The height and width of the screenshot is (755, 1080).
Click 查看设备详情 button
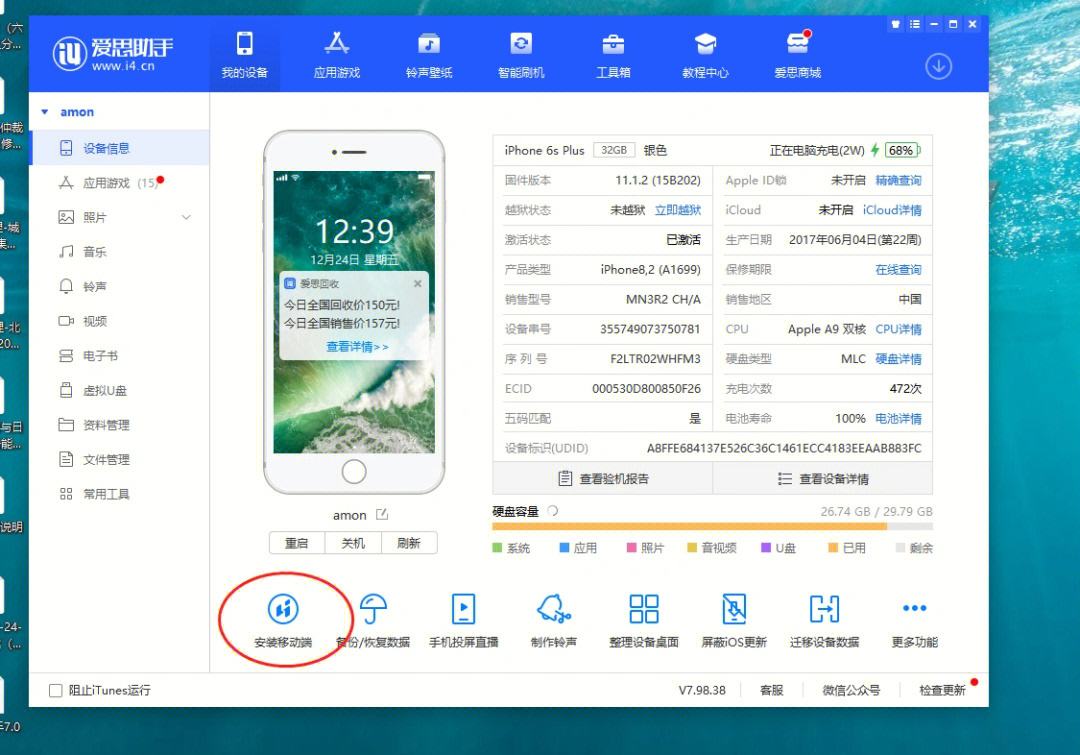[823, 478]
